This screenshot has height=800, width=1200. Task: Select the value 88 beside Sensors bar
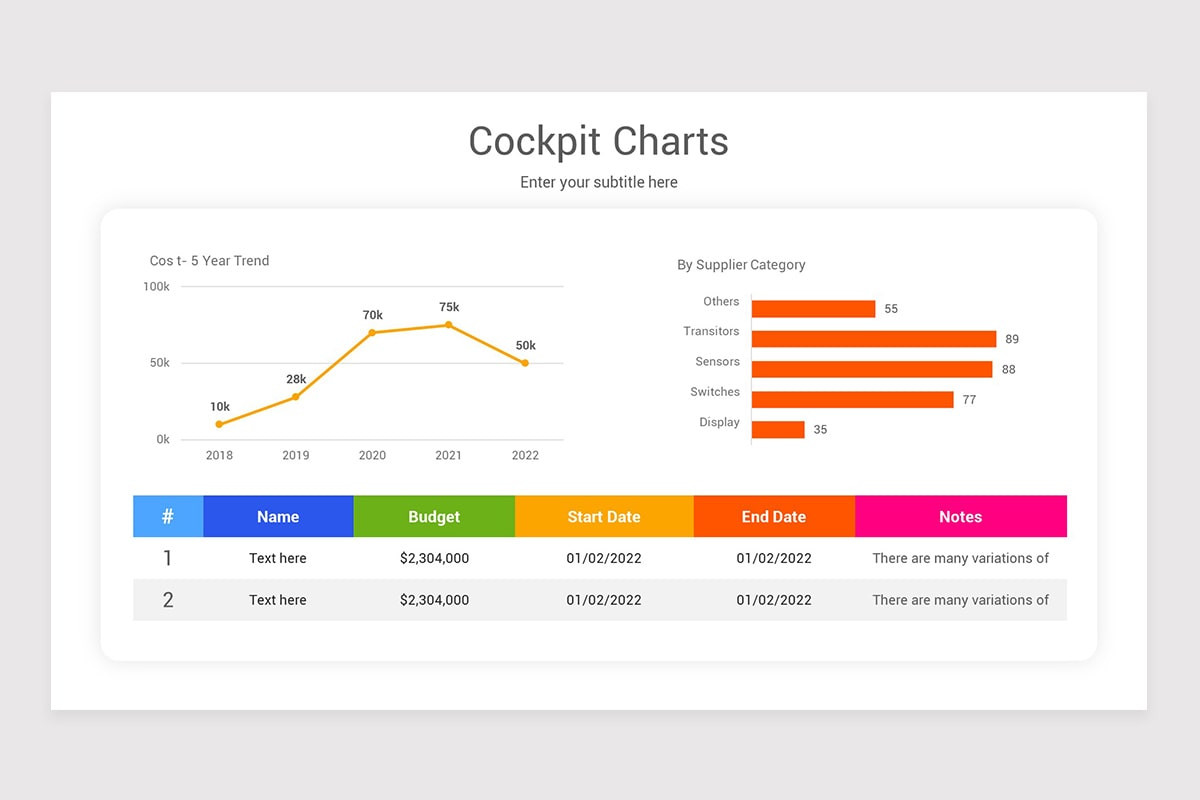[x=1008, y=370]
